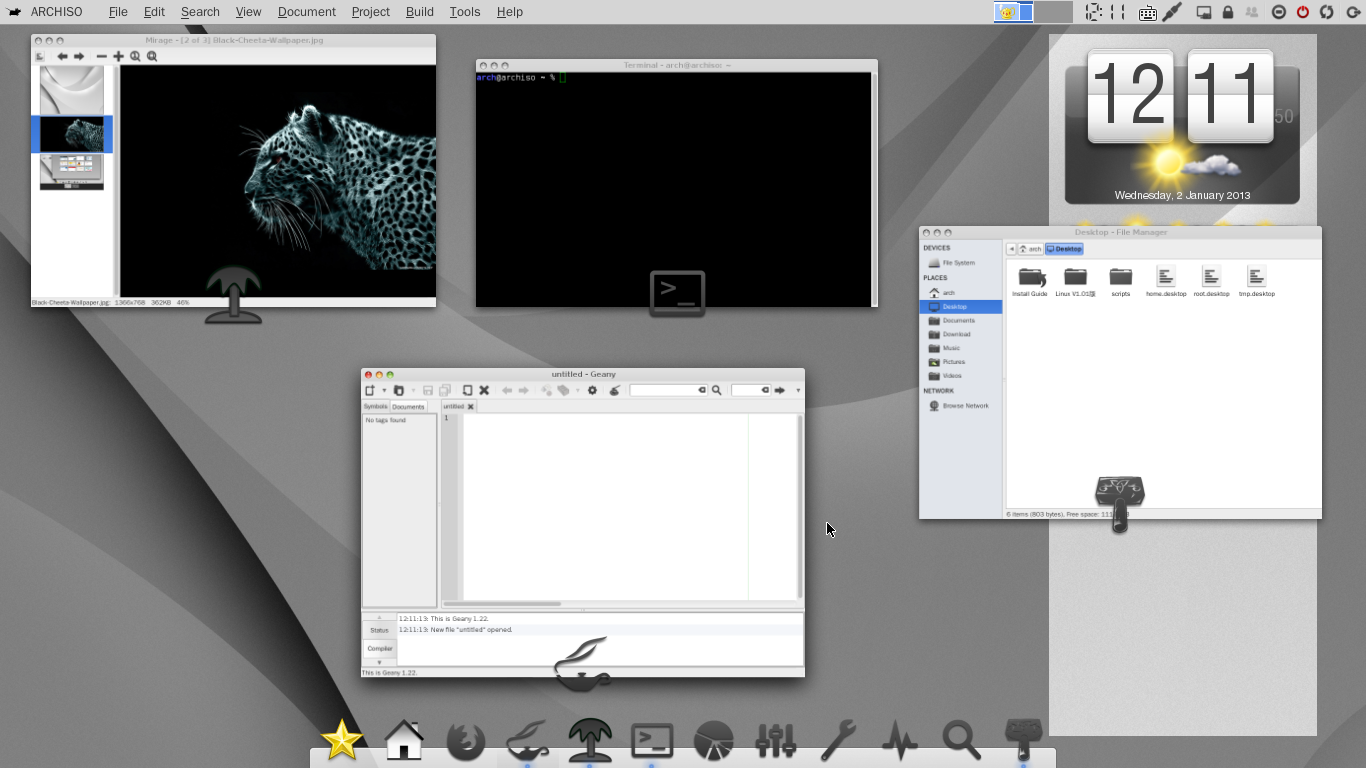
Task: Open the Tools menu
Action: click(465, 12)
